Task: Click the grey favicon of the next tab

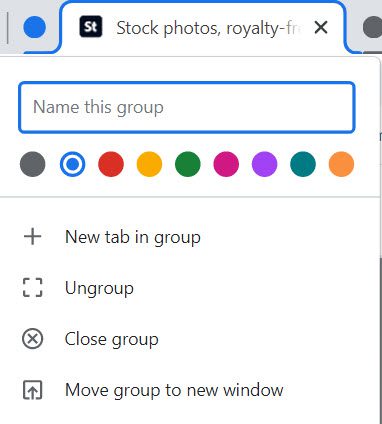Action: point(373,27)
